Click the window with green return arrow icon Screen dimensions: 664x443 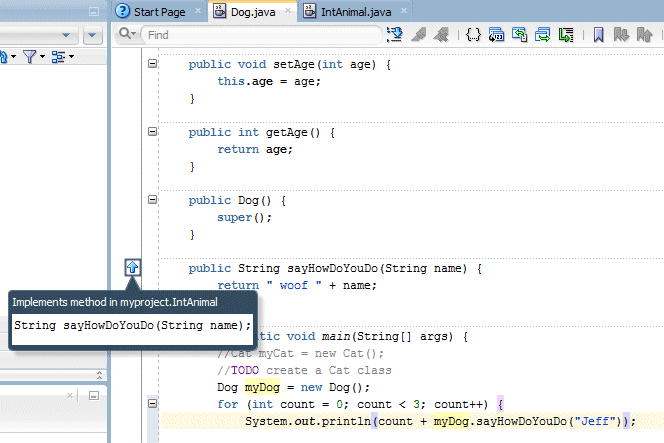click(519, 35)
